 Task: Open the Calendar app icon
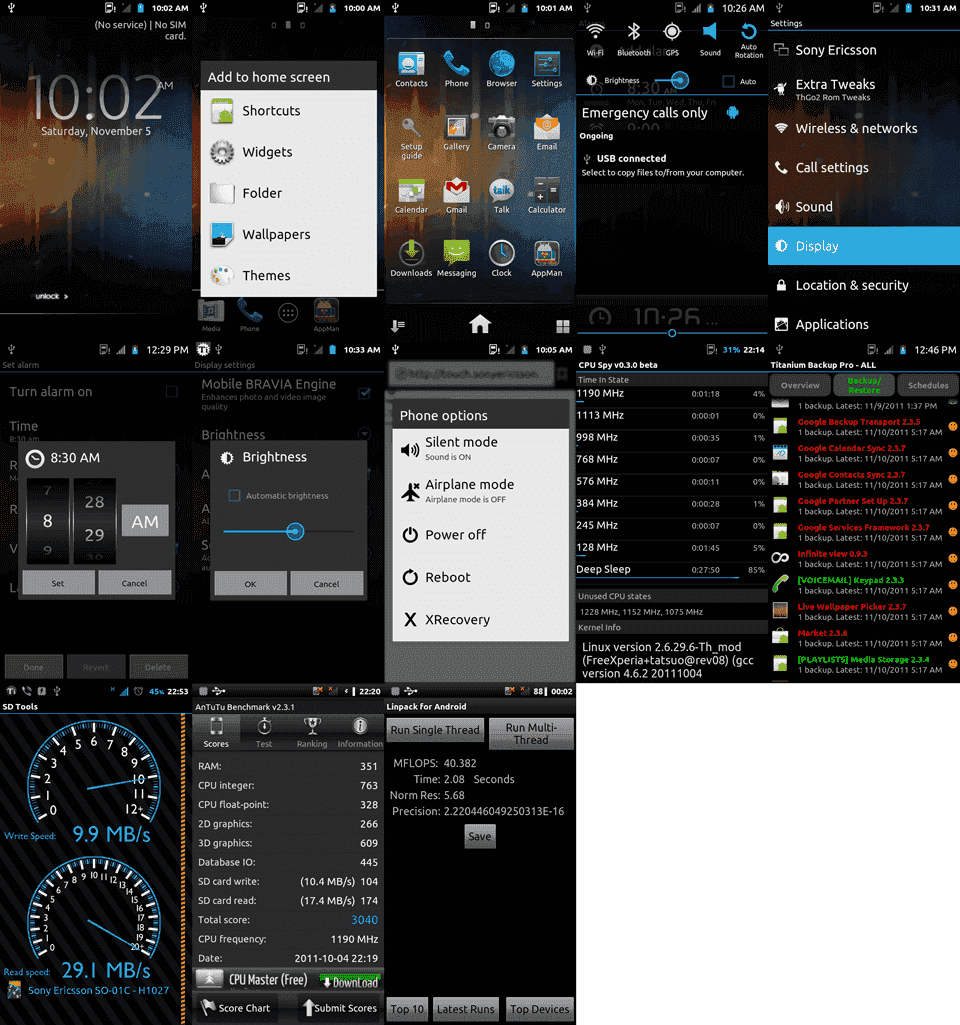pyautogui.click(x=411, y=196)
